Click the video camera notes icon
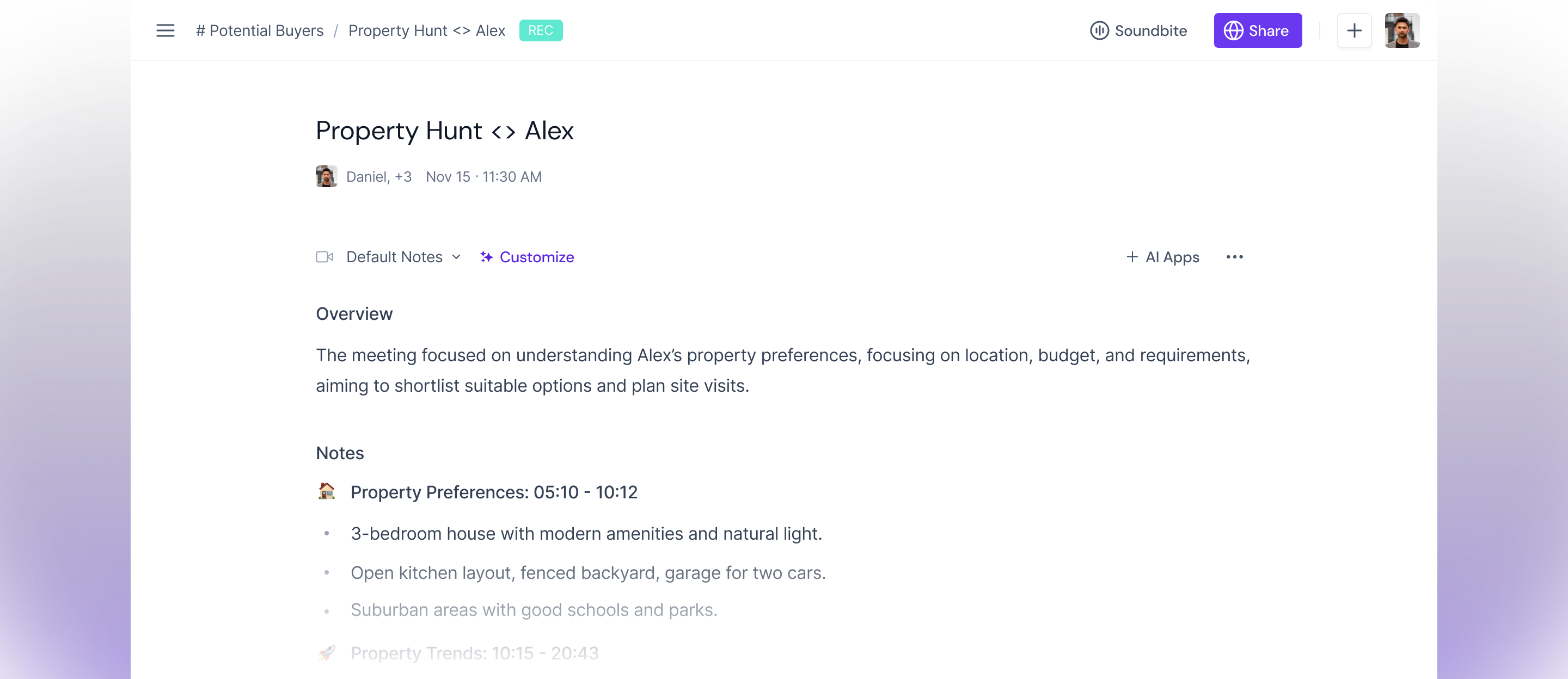This screenshot has width=1568, height=679. point(324,257)
